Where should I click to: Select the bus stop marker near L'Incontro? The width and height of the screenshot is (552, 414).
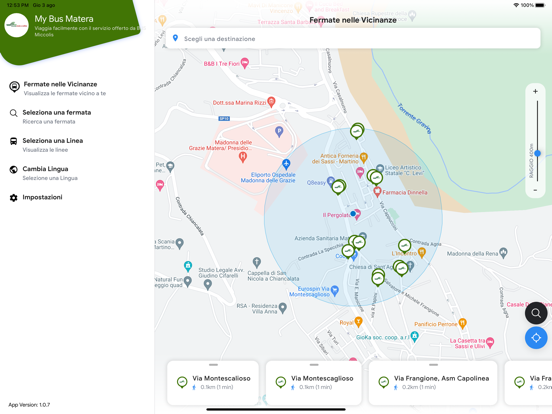404,246
